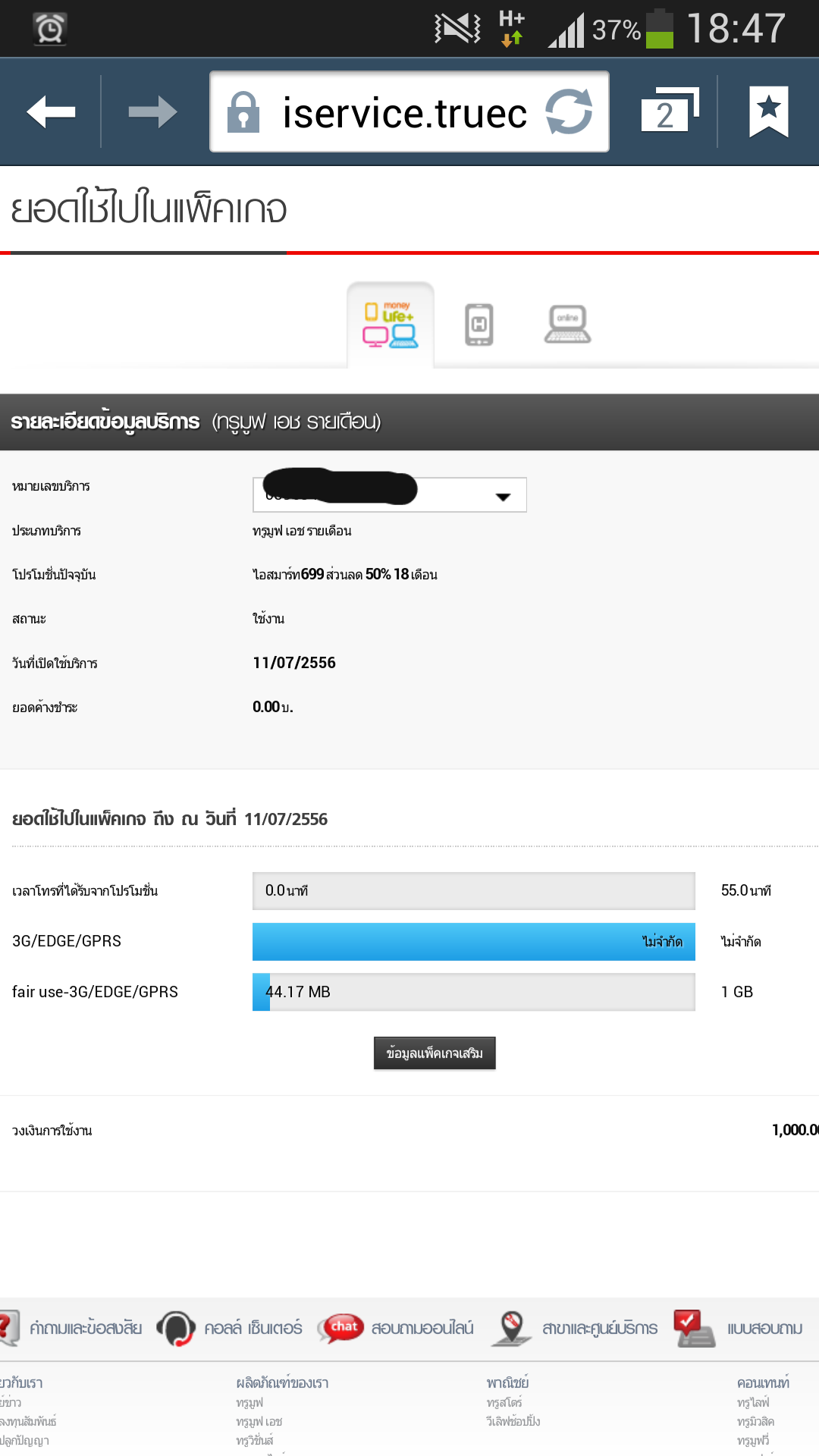The height and width of the screenshot is (1456, 819).
Task: Open คอลล์ เซ็นเตอร์ link
Action: [253, 1329]
